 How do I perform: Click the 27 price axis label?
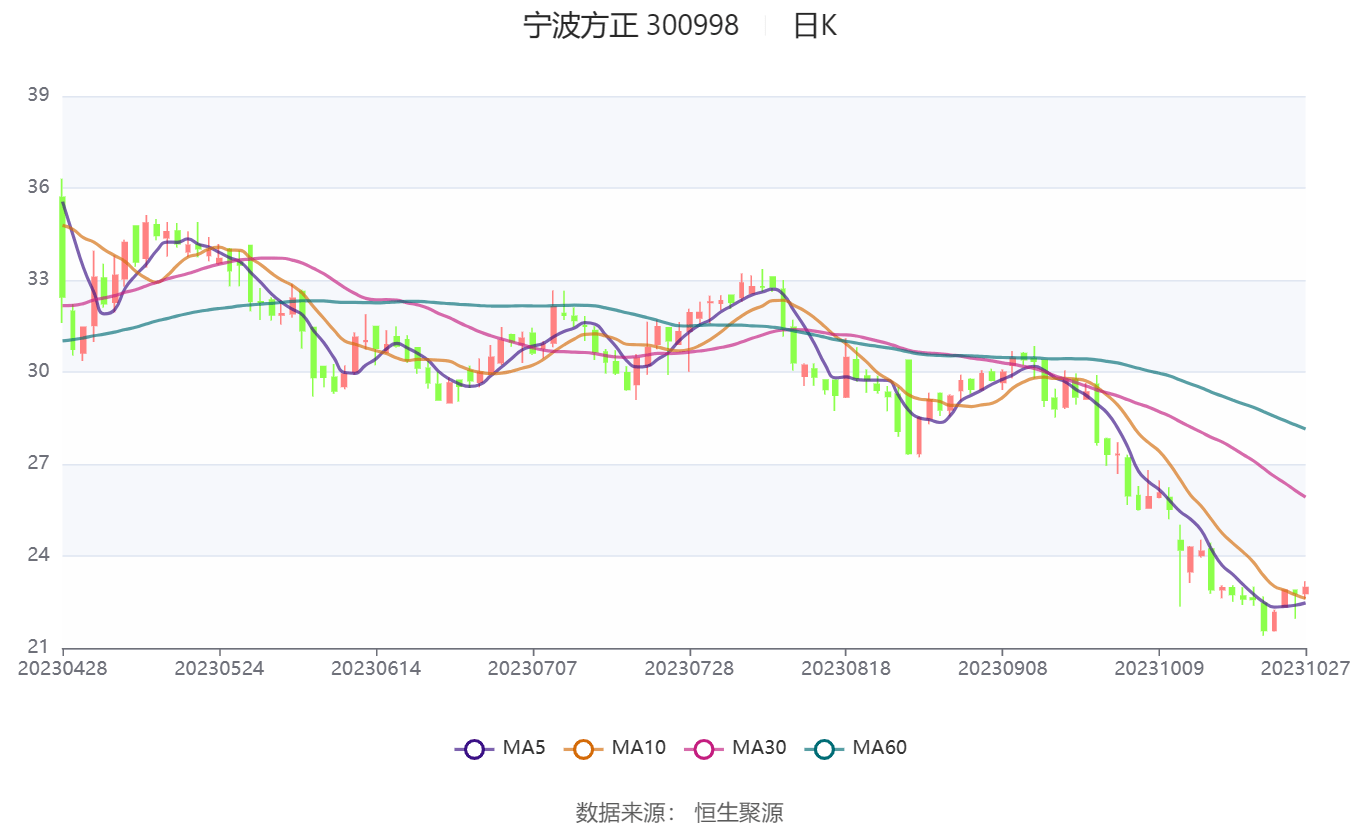(38, 463)
